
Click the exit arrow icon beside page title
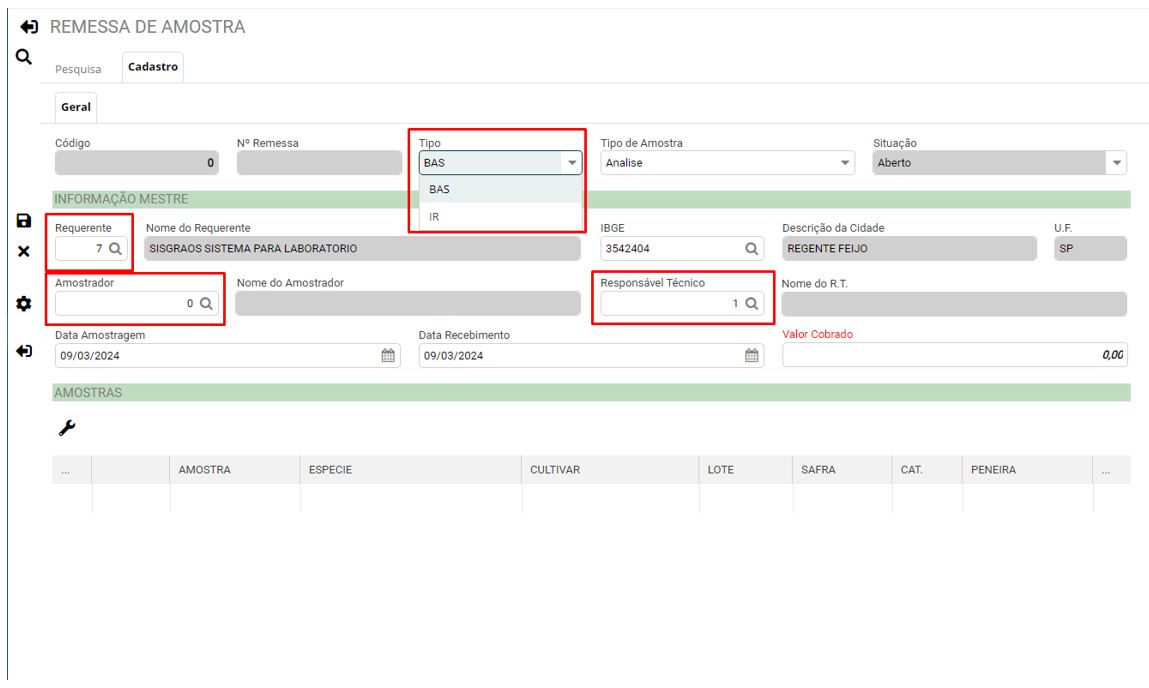[31, 26]
